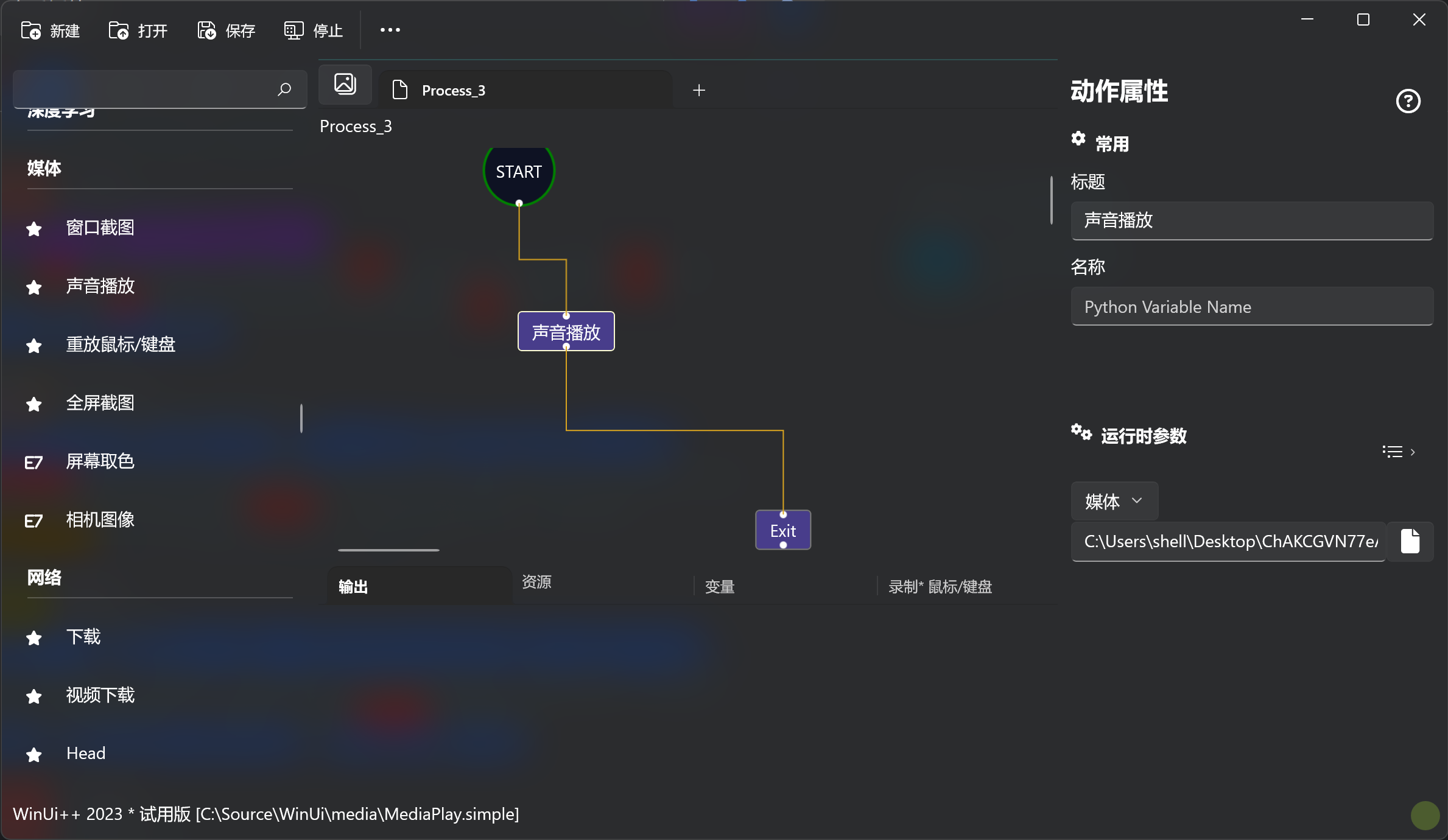Toggle the favorite star beside 声音播放 in the sidebar
The height and width of the screenshot is (840, 1448).
click(34, 287)
